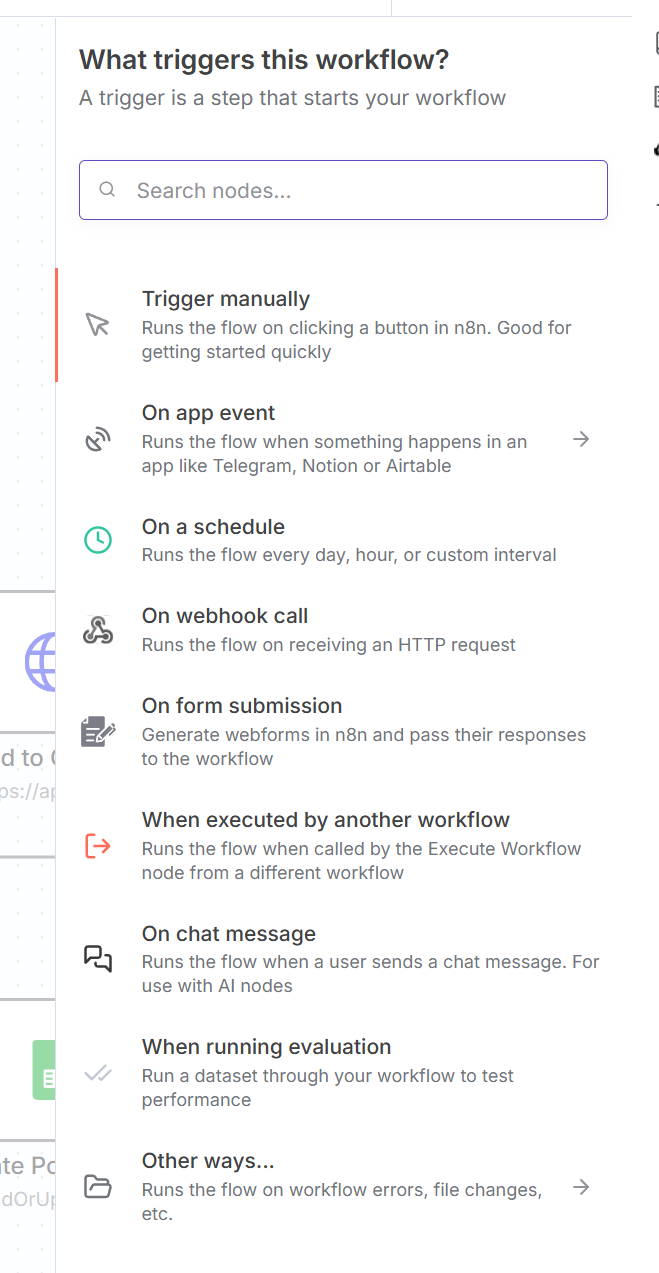Click the chat message bubbles icon
659x1273 pixels.
[97, 959]
